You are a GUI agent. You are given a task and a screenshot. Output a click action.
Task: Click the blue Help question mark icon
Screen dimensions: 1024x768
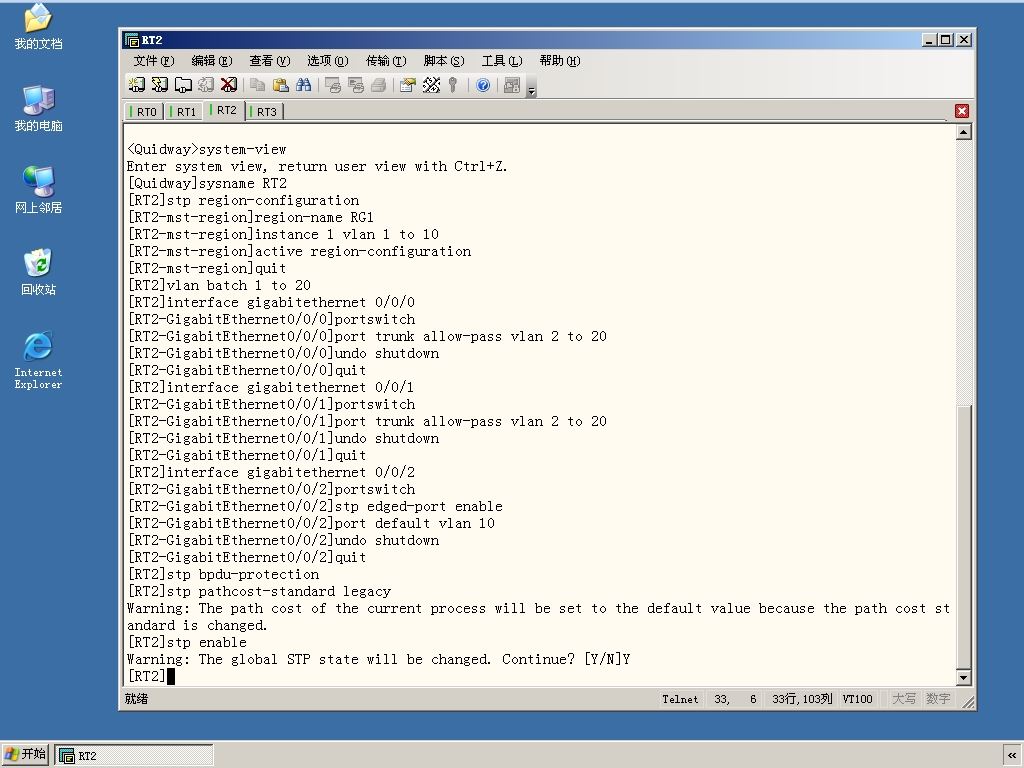(x=483, y=85)
